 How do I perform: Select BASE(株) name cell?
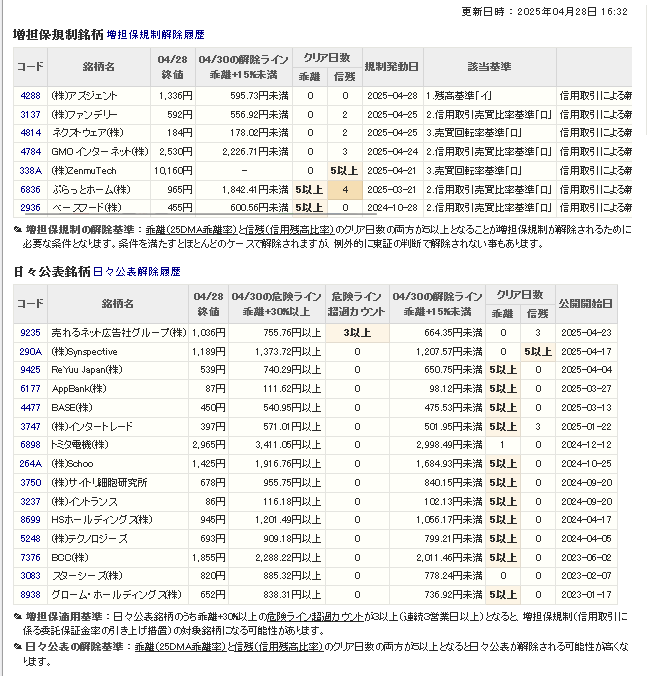point(118,408)
